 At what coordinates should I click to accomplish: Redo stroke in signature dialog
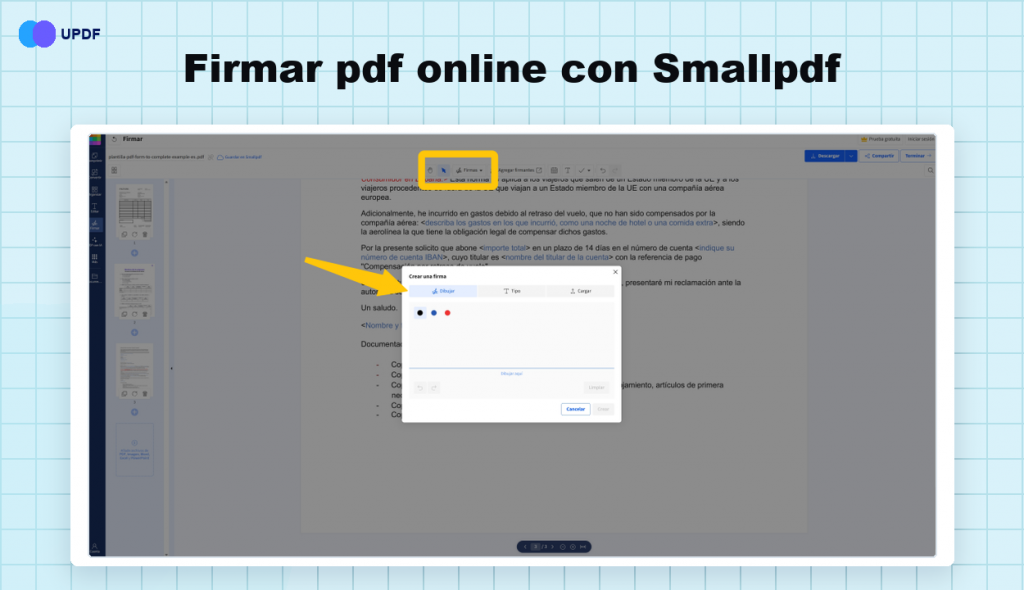click(434, 387)
